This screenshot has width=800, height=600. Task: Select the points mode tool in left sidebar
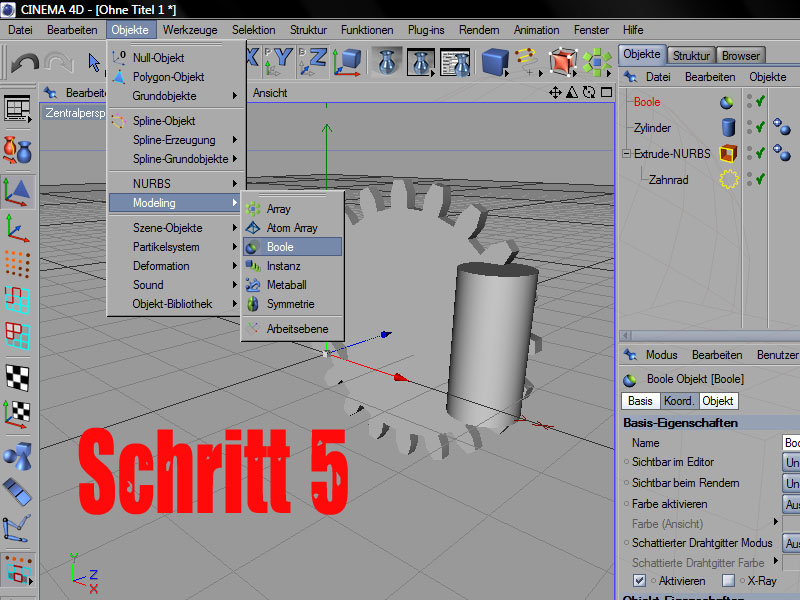(x=17, y=263)
